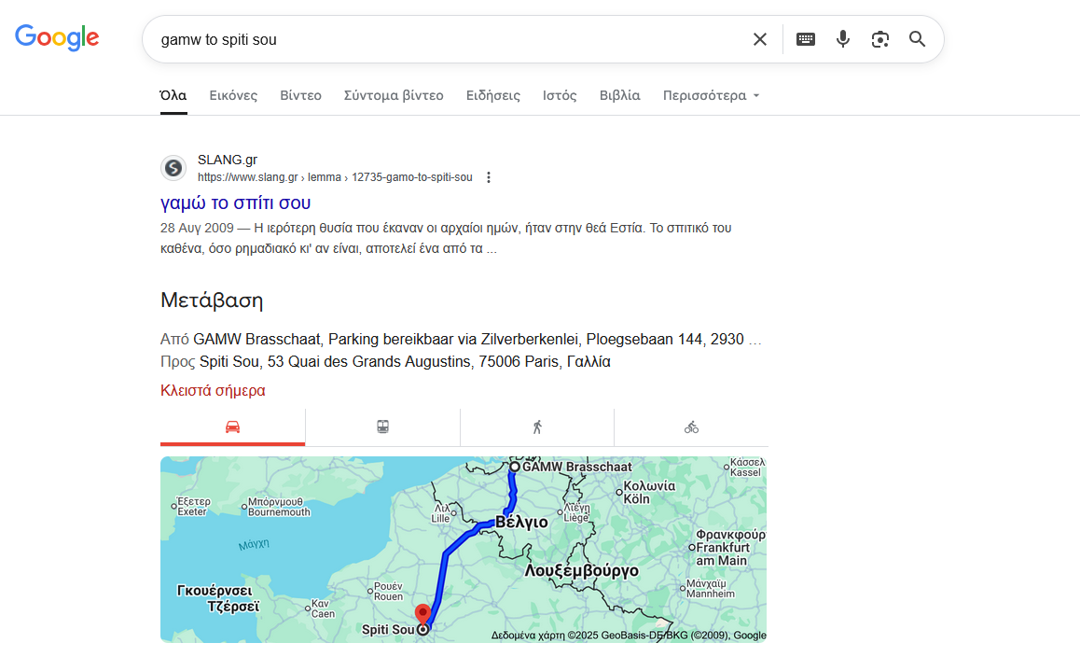Screen dimensions: 1080x657
Task: Switch to the Βίντεο tab
Action: click(x=300, y=96)
